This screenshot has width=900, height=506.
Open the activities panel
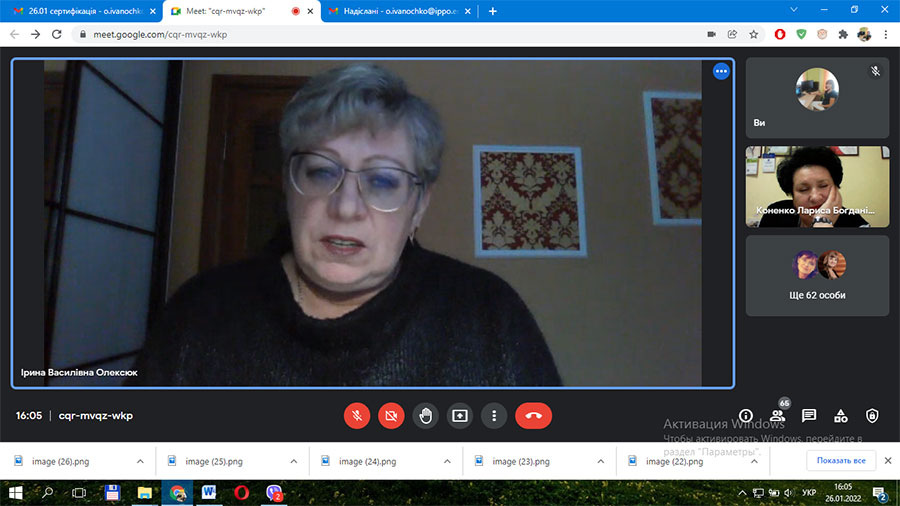point(840,415)
